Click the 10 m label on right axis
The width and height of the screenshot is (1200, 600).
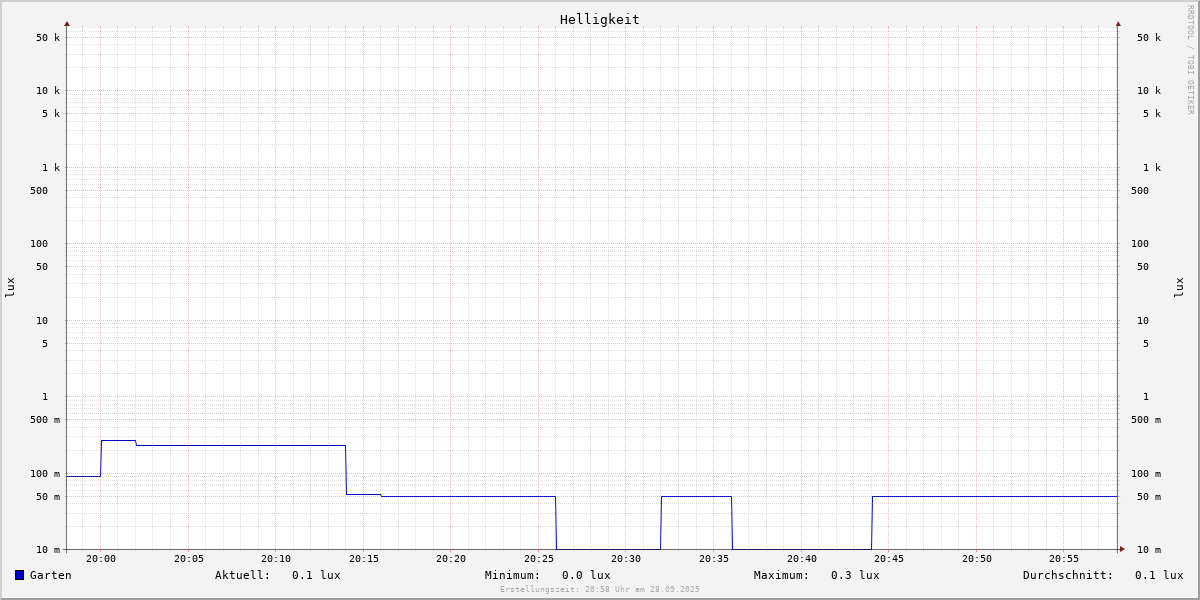point(1149,550)
